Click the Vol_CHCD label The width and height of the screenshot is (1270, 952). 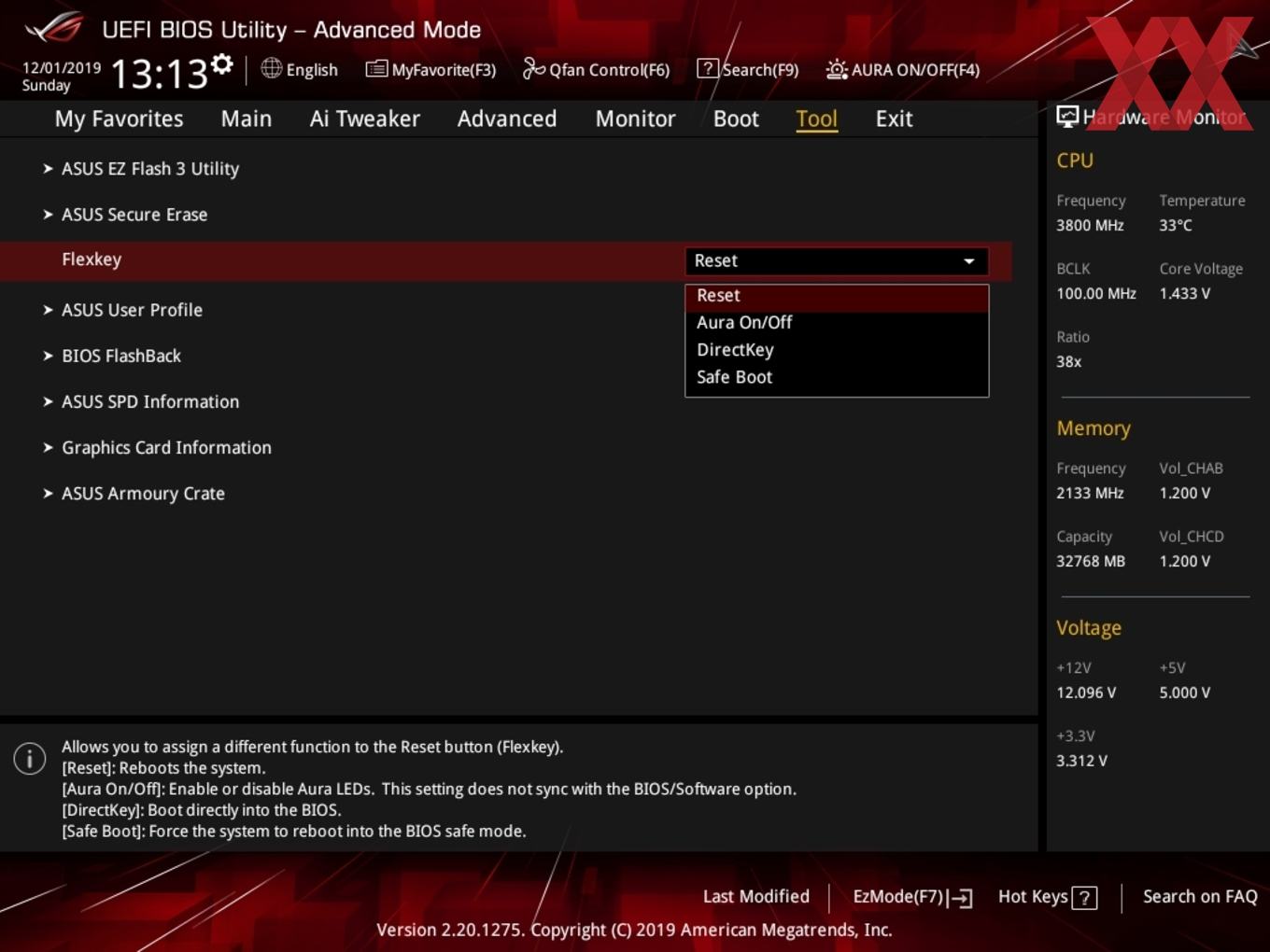(x=1192, y=537)
